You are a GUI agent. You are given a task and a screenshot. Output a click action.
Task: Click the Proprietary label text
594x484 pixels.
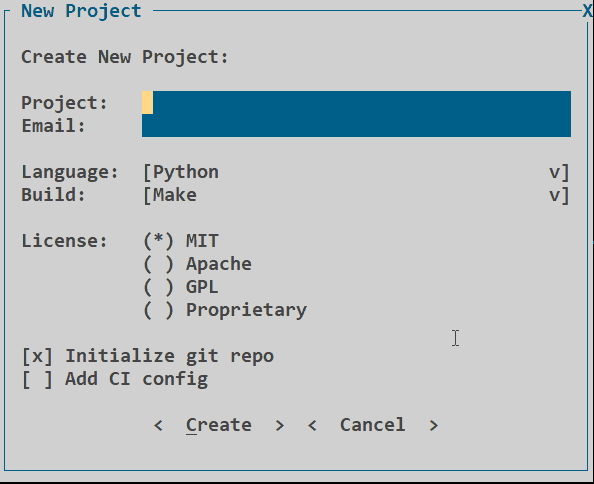coord(246,310)
